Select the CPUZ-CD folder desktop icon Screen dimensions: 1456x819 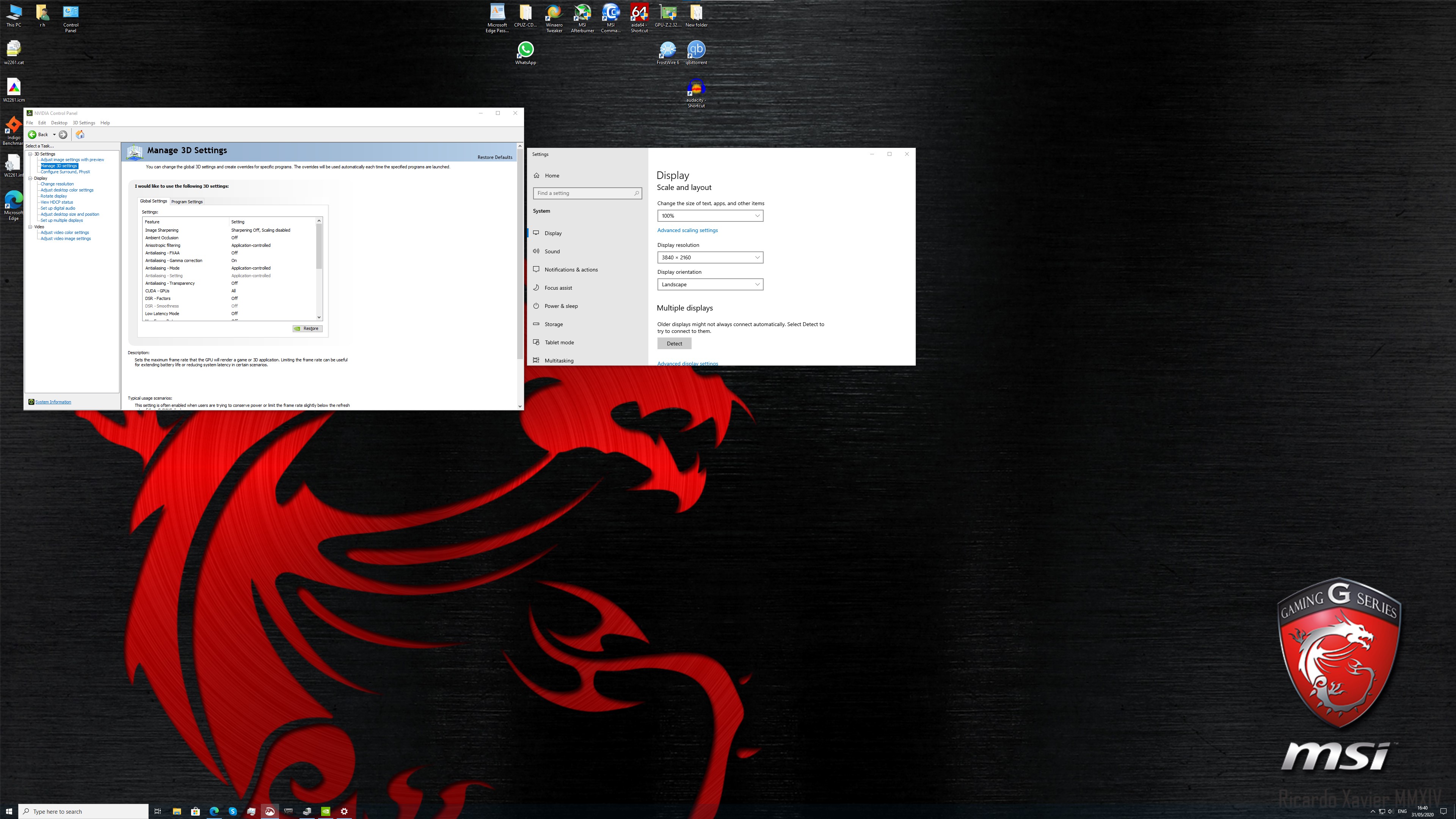point(525,15)
